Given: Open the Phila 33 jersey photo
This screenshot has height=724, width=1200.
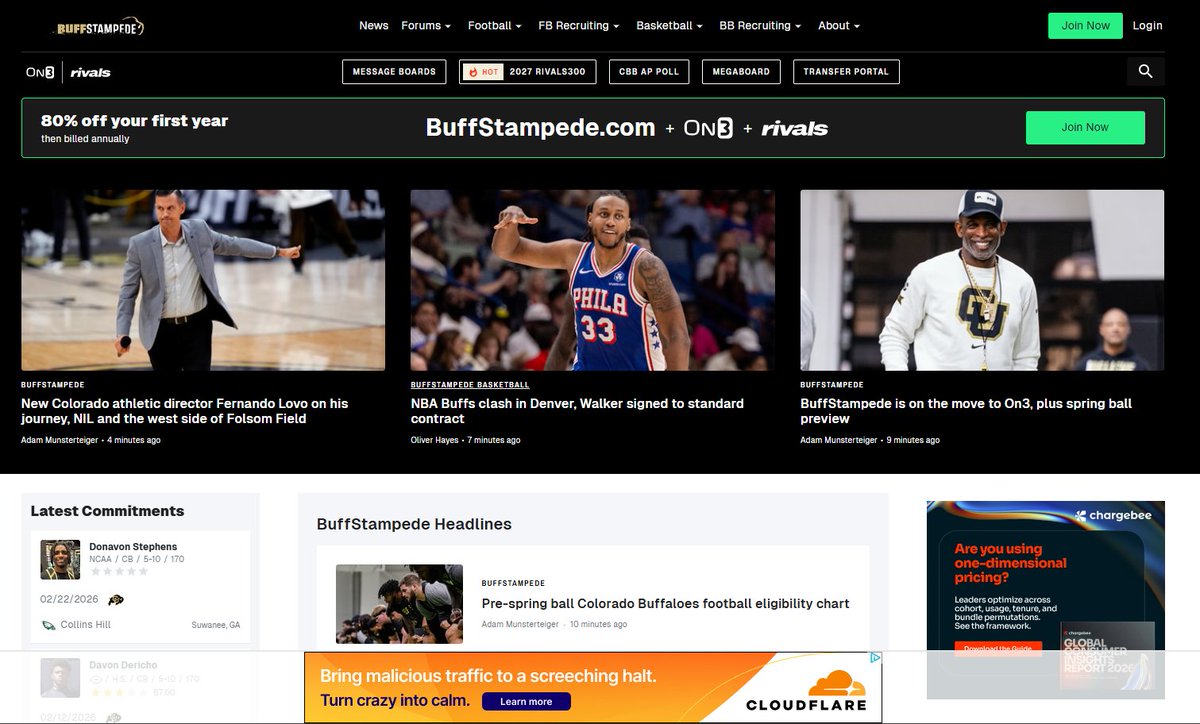Looking at the screenshot, I should tap(592, 280).
